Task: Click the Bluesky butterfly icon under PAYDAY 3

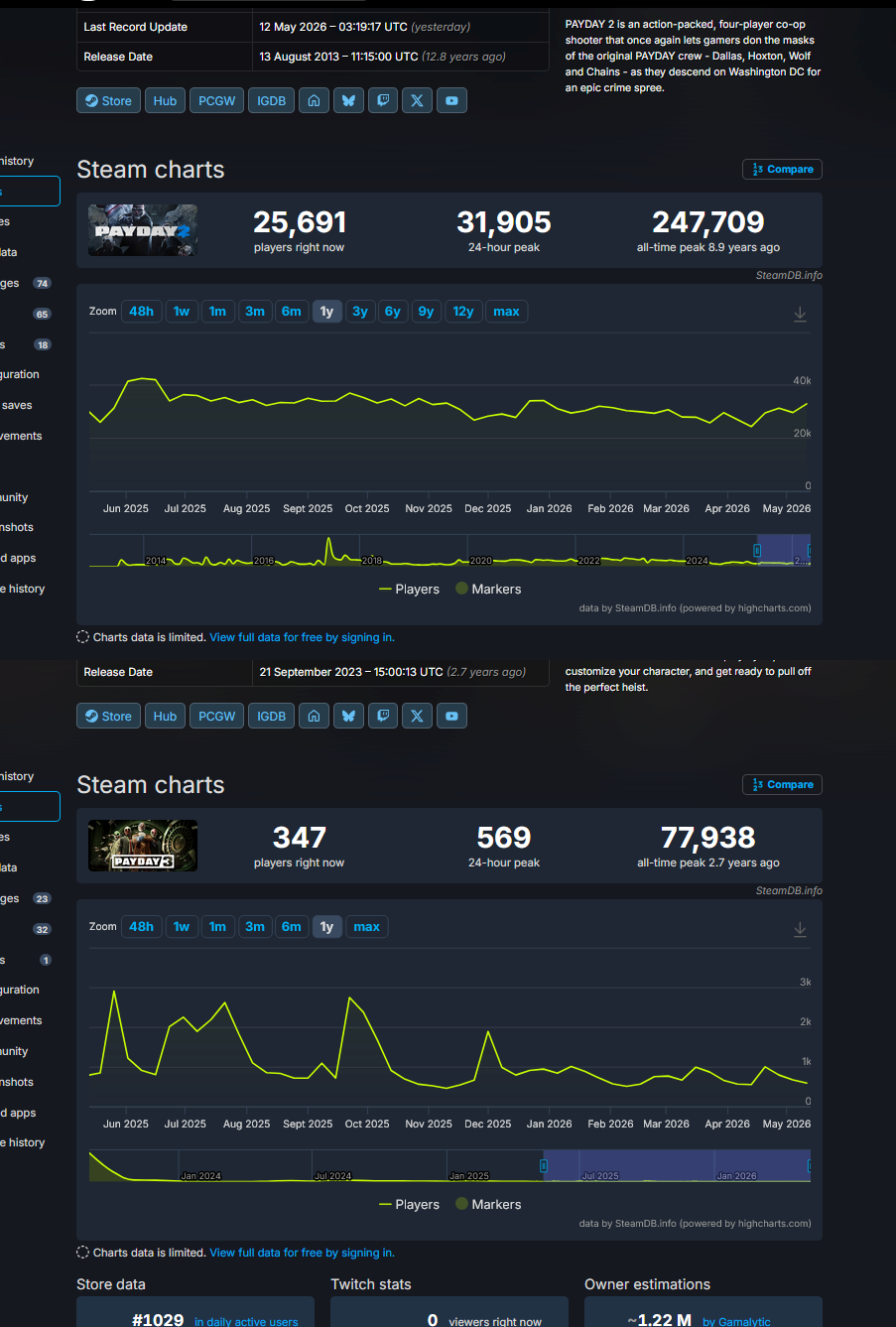Action: (x=348, y=716)
